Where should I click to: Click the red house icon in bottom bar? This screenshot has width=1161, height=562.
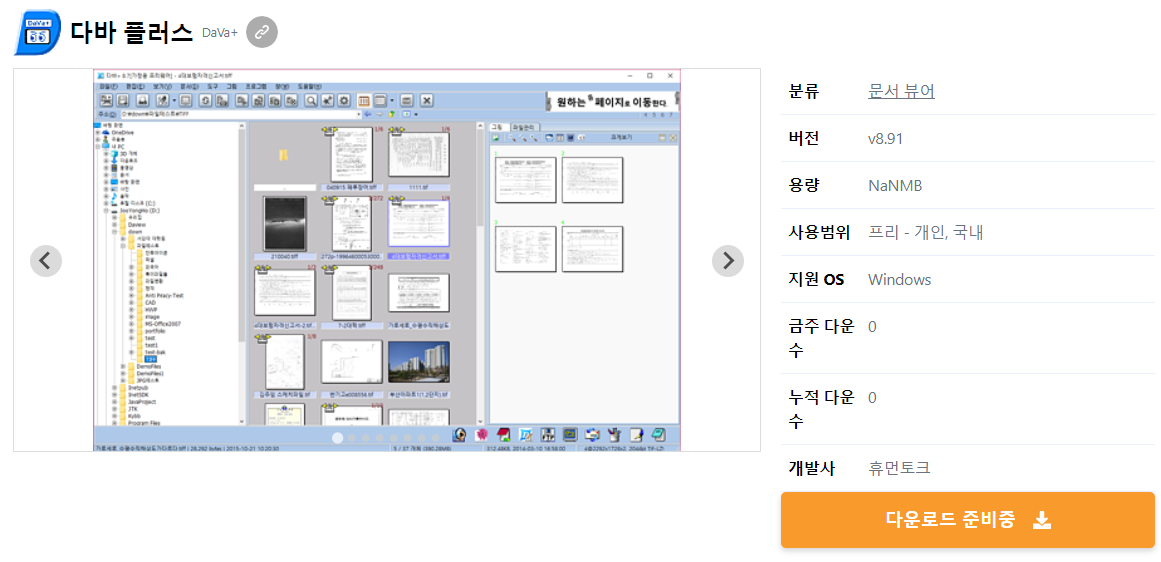[503, 435]
